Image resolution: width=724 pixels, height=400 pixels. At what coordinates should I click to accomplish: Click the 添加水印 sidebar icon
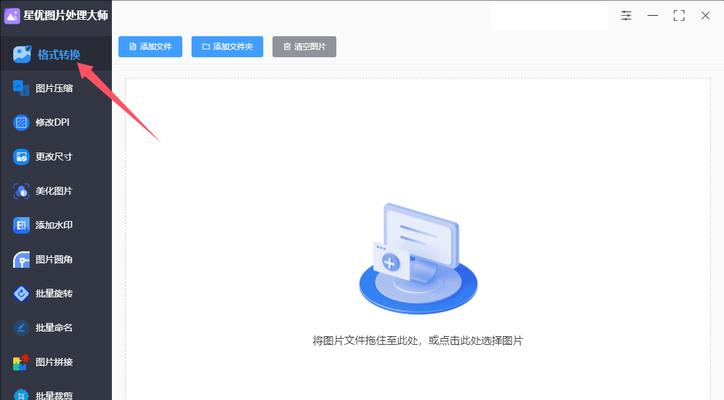21,225
